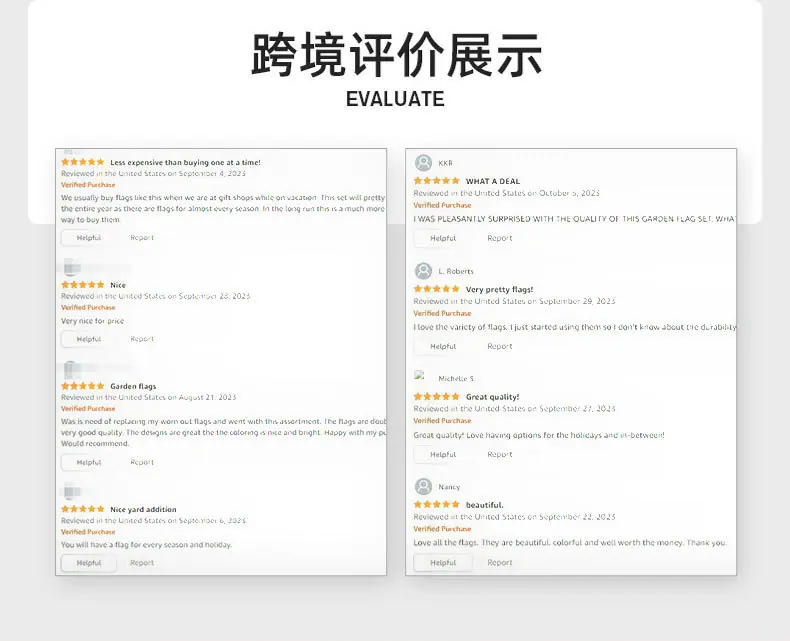
Task: Click Nancy's profile avatar icon
Action: coord(423,486)
